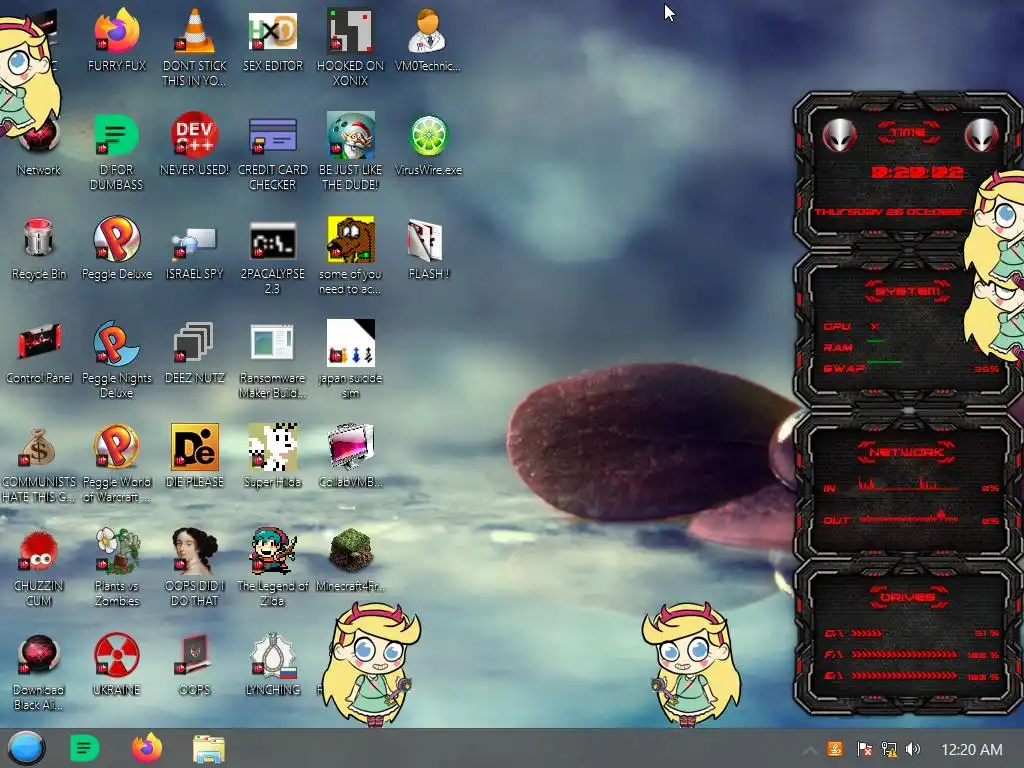Click the left alien head in the Time widget

(839, 135)
